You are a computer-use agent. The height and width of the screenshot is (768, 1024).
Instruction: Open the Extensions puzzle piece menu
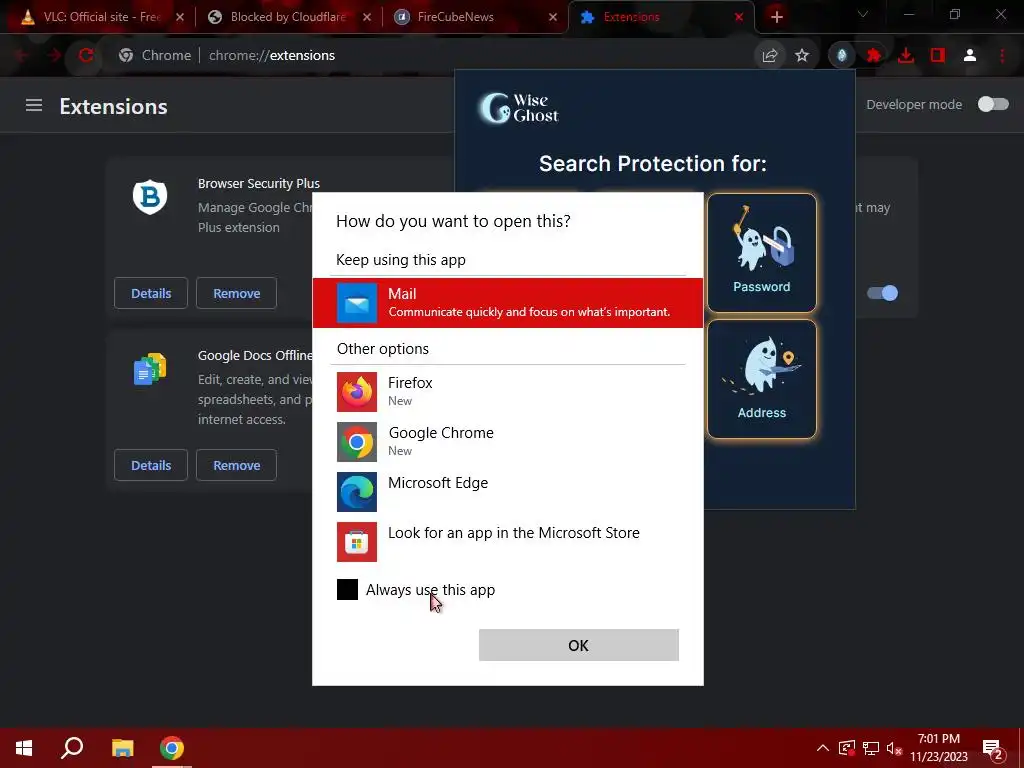[874, 56]
